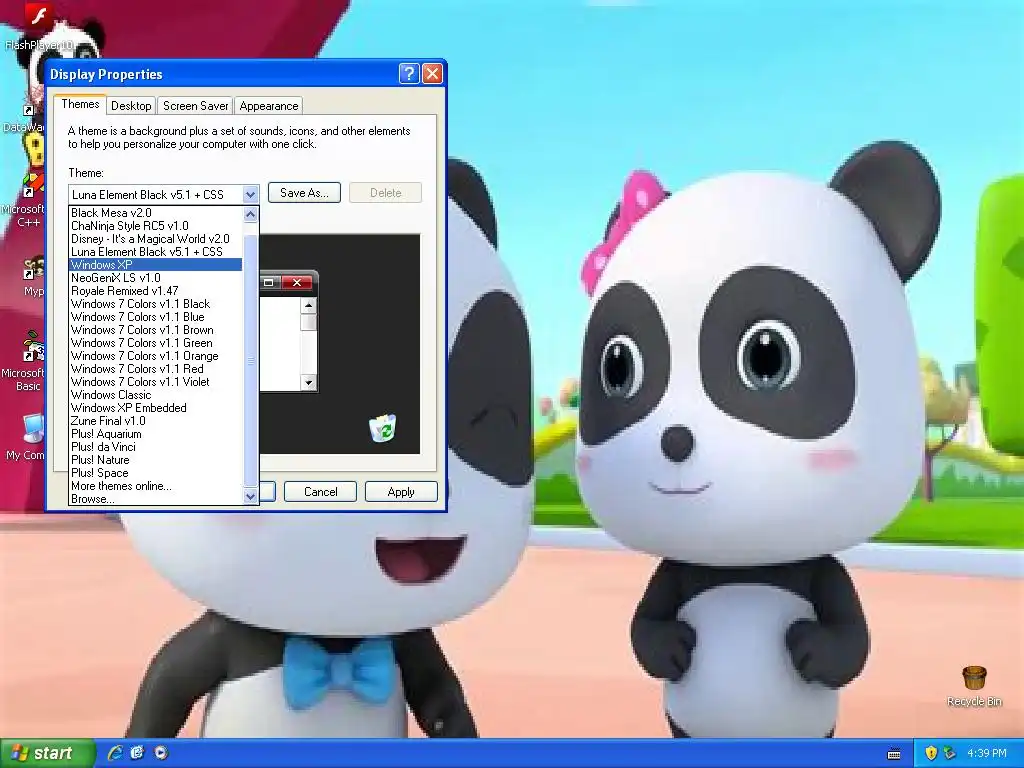The image size is (1024, 768).
Task: Select Zune Final v1.0 theme
Action: pos(155,422)
